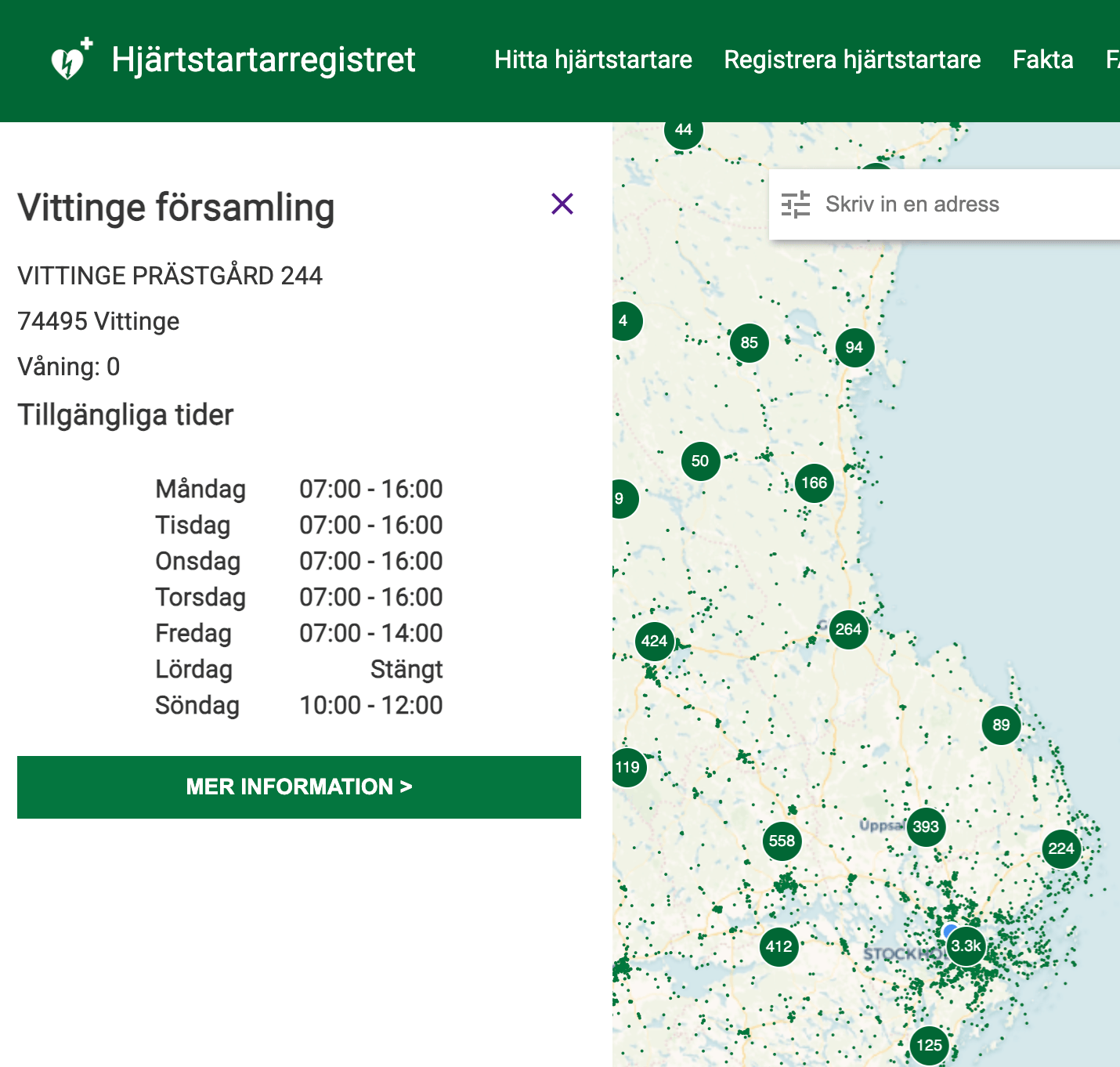Click the 424 map cluster marker
Viewport: 1120px width, 1067px height.
(655, 642)
